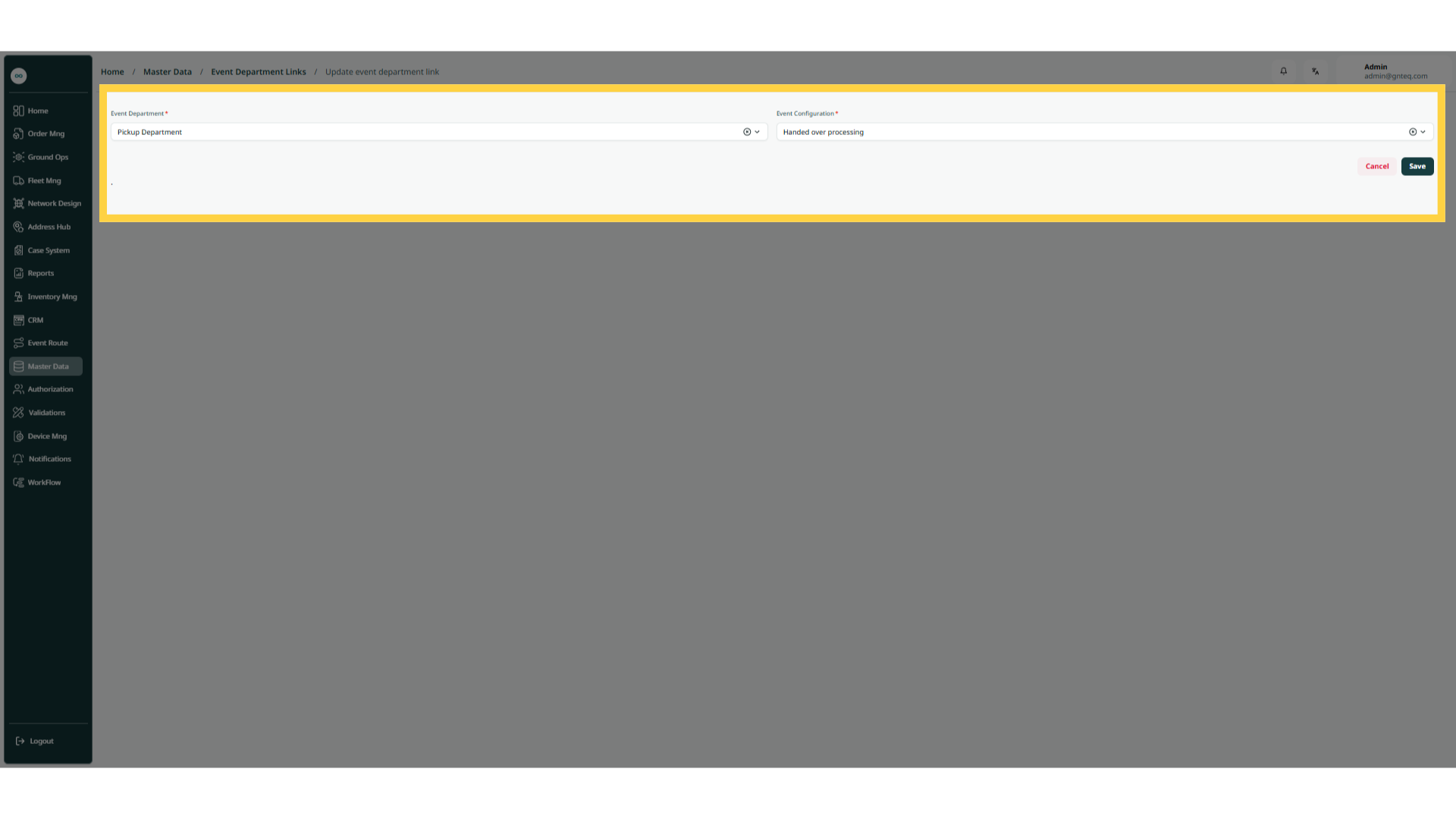Expand the Event Configuration dropdown chevron
Screen dimensions: 1456x819
click(1423, 132)
